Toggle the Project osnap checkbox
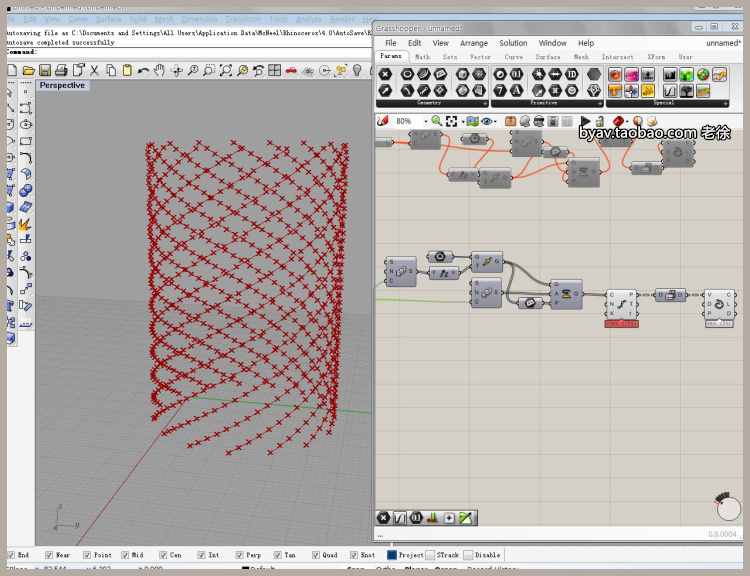Viewport: 750px width, 576px height. coord(391,555)
